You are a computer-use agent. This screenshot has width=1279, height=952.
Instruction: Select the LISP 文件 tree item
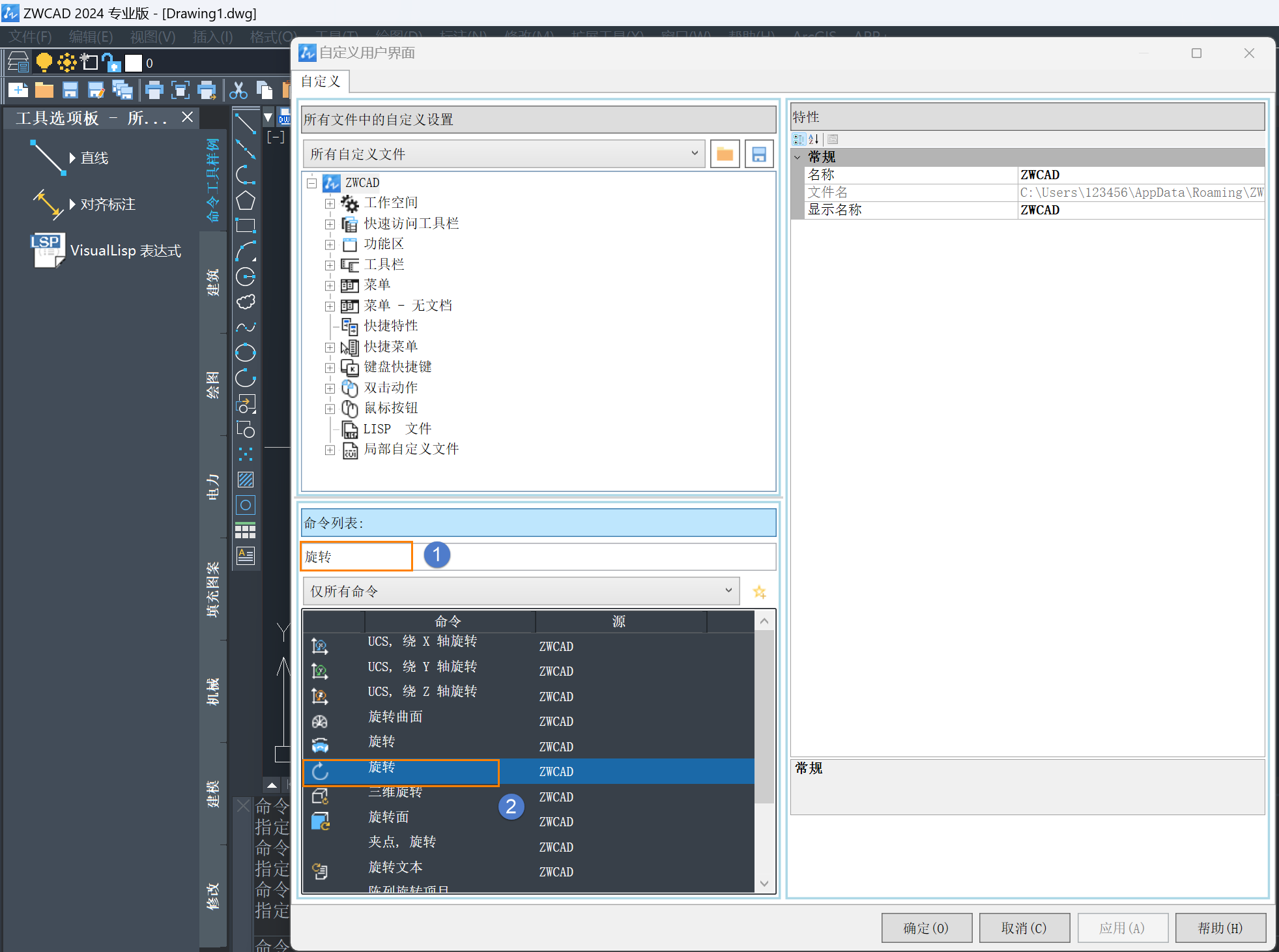(x=397, y=429)
